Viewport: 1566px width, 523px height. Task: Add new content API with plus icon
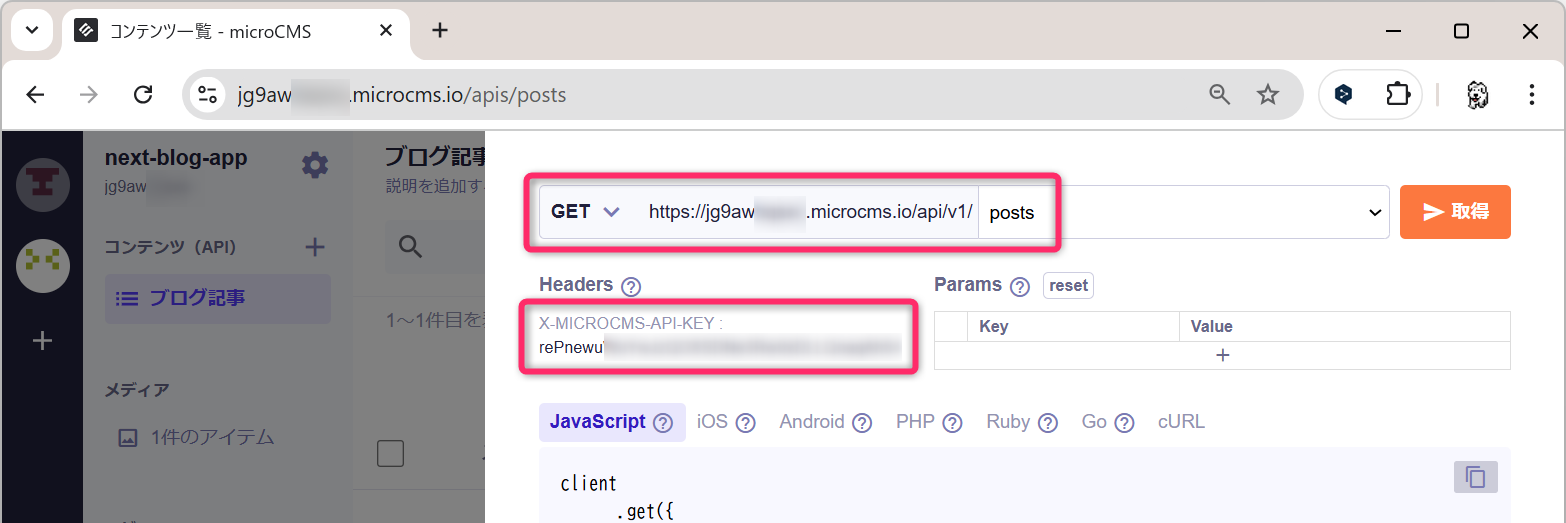point(315,247)
